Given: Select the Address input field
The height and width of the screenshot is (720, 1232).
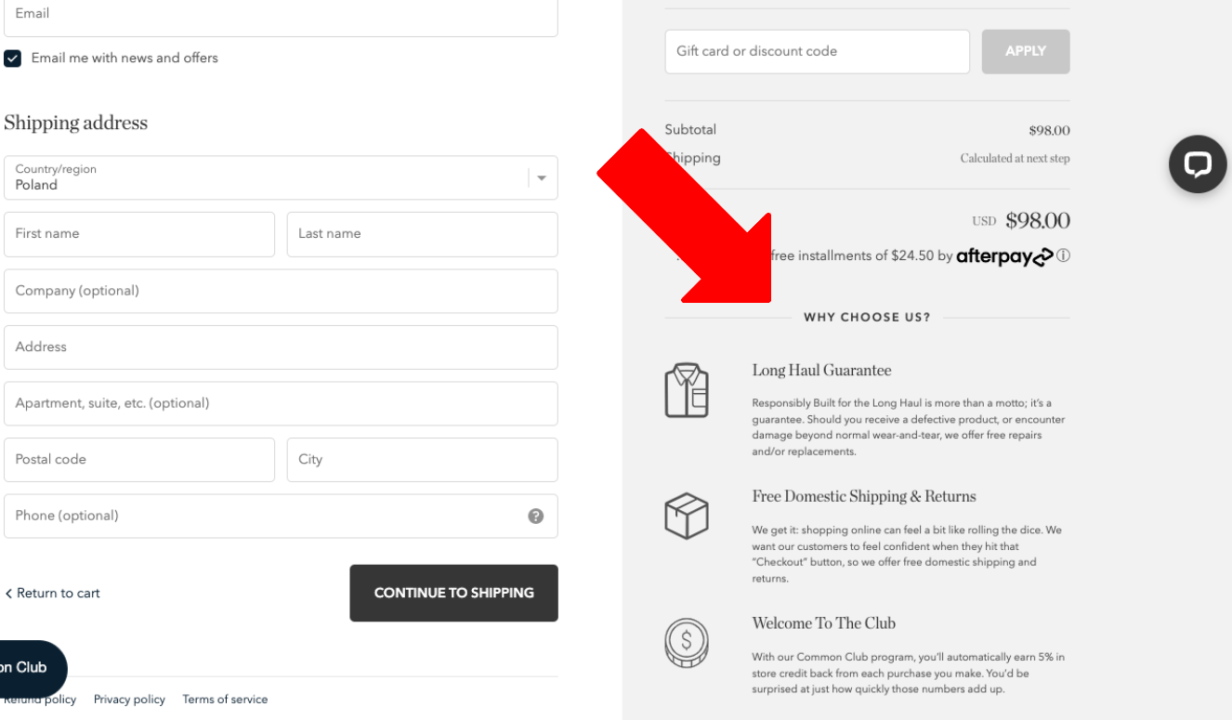Looking at the screenshot, I should pos(280,347).
